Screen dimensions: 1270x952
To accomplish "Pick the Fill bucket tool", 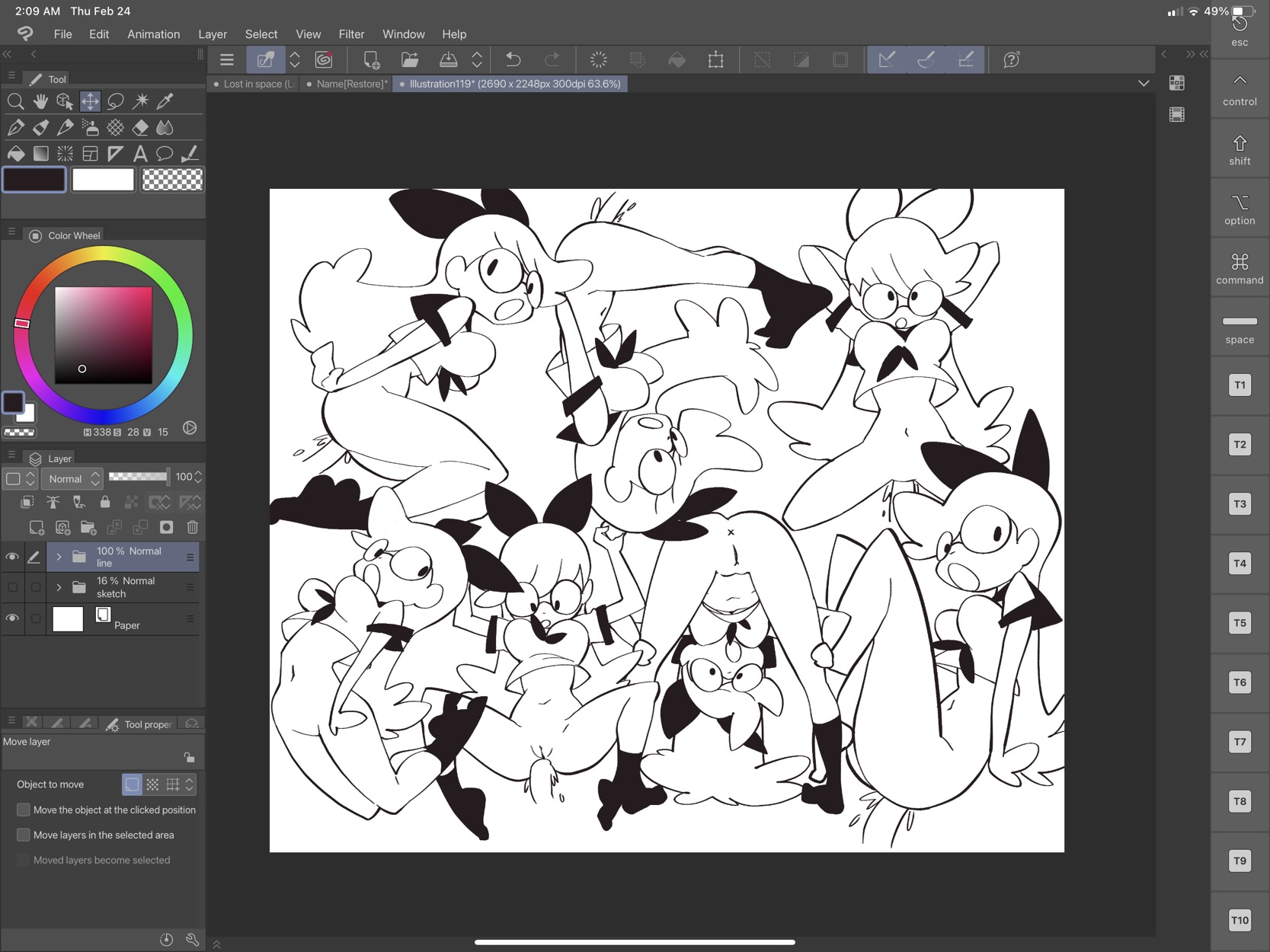I will pyautogui.click(x=15, y=154).
